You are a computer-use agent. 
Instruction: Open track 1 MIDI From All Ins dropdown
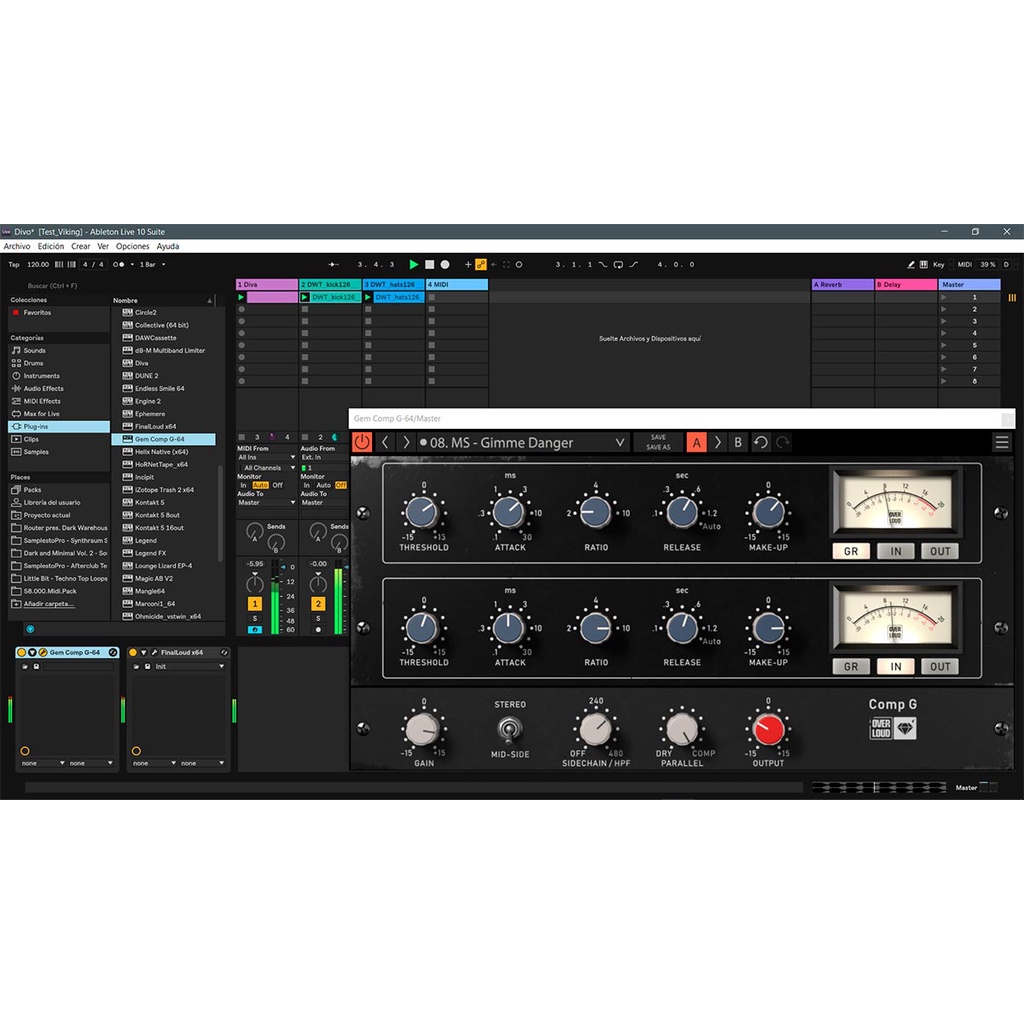click(266, 457)
